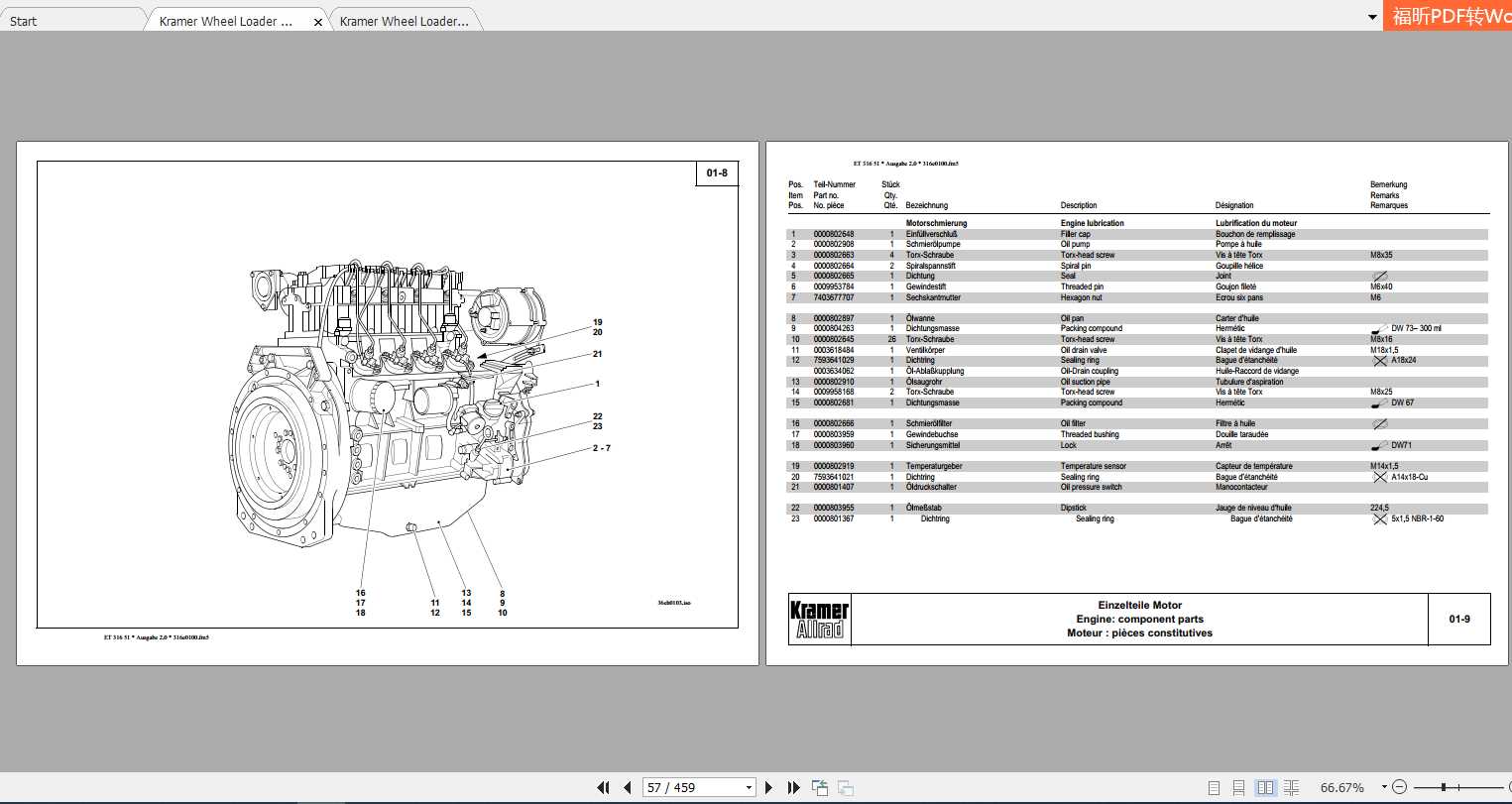Adjust the zoom slider handle
The width and height of the screenshot is (1512, 804).
[1444, 787]
